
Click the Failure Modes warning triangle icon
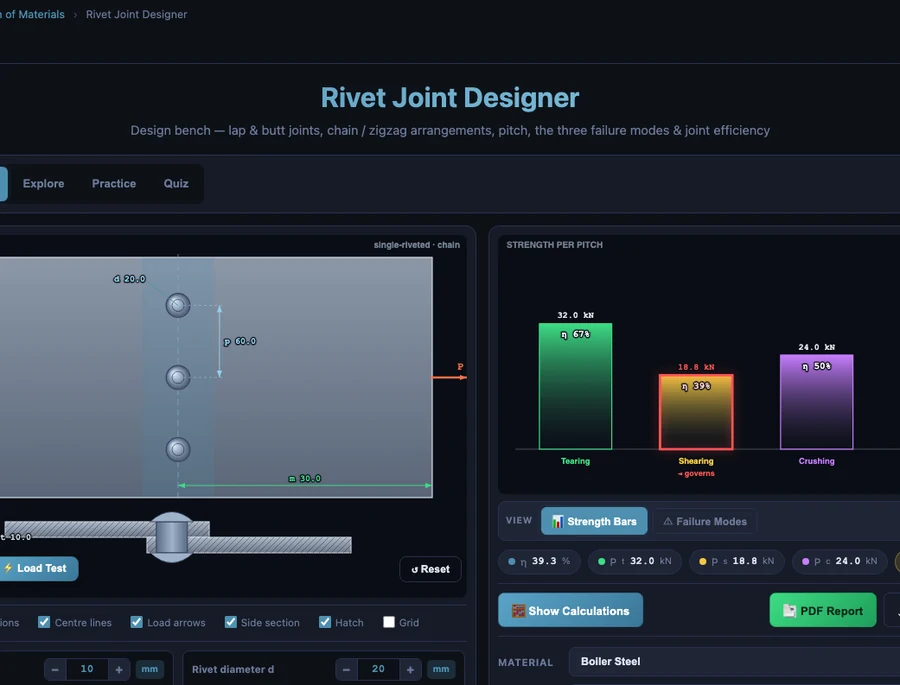coord(668,521)
